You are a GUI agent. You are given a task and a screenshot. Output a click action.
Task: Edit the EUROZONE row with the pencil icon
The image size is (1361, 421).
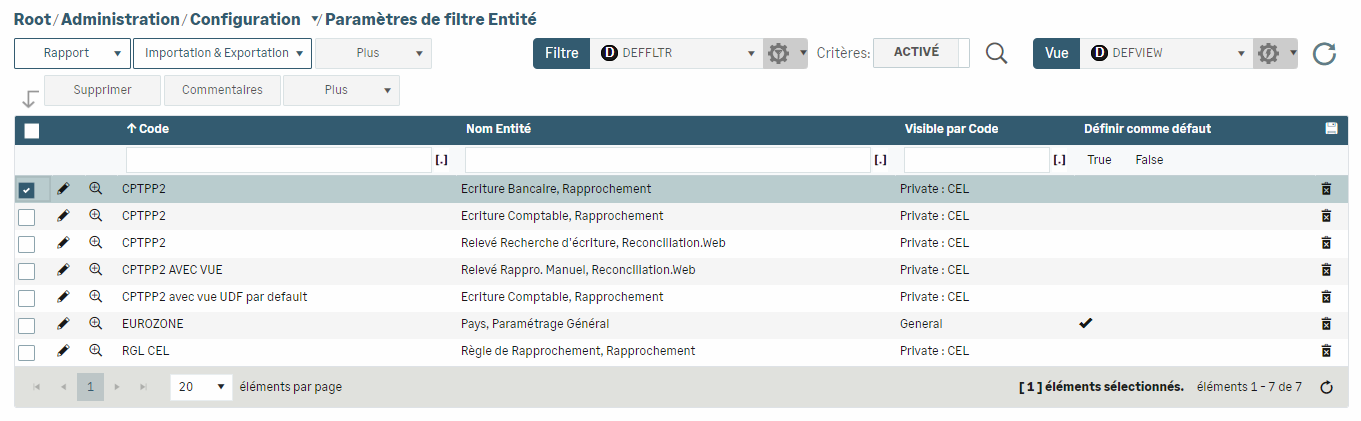[63, 324]
